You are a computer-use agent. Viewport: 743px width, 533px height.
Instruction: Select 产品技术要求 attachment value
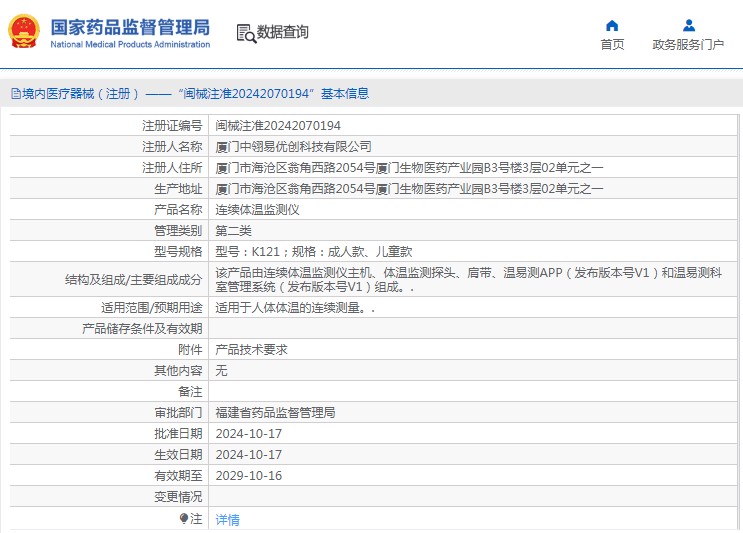[x=251, y=350]
